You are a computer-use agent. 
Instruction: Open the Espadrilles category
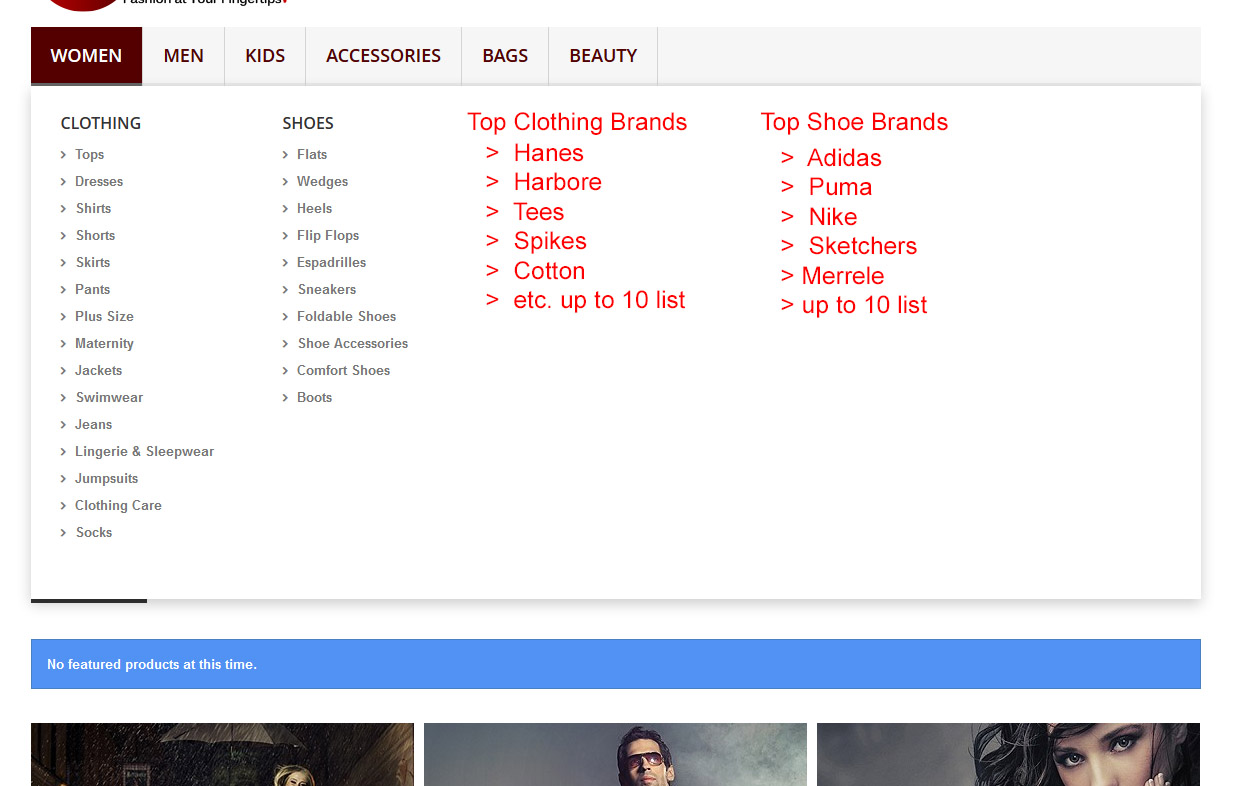pyautogui.click(x=331, y=262)
